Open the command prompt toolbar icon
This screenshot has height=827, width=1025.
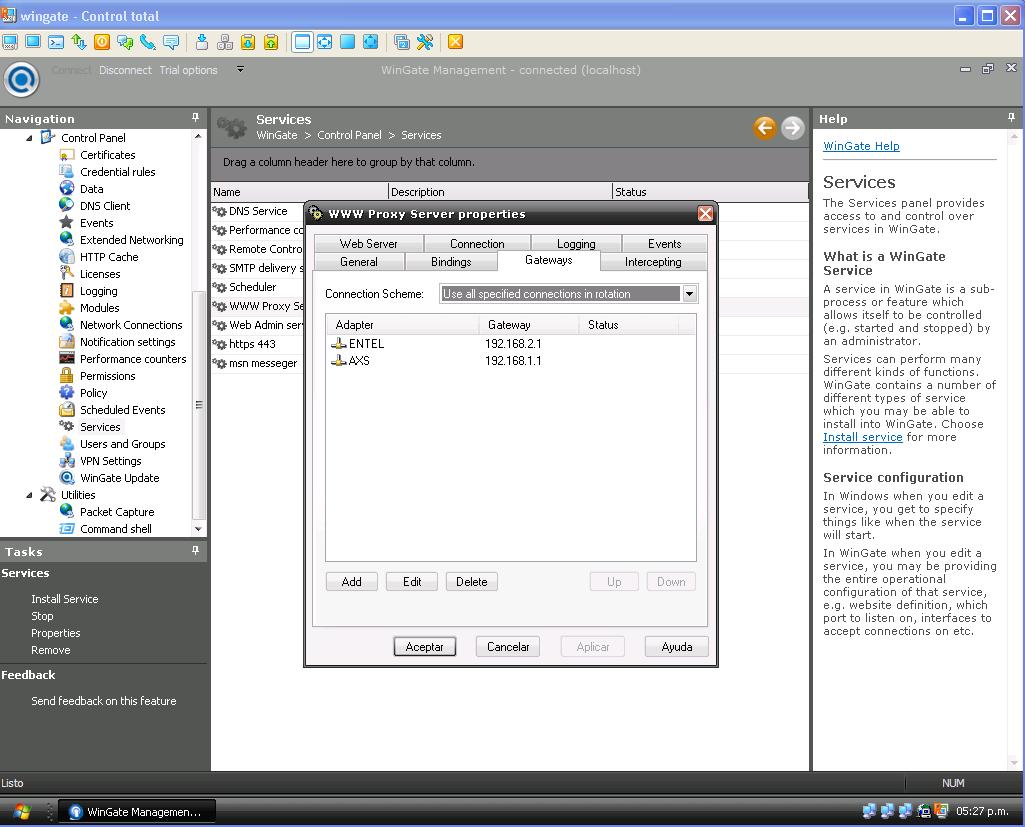[56, 42]
